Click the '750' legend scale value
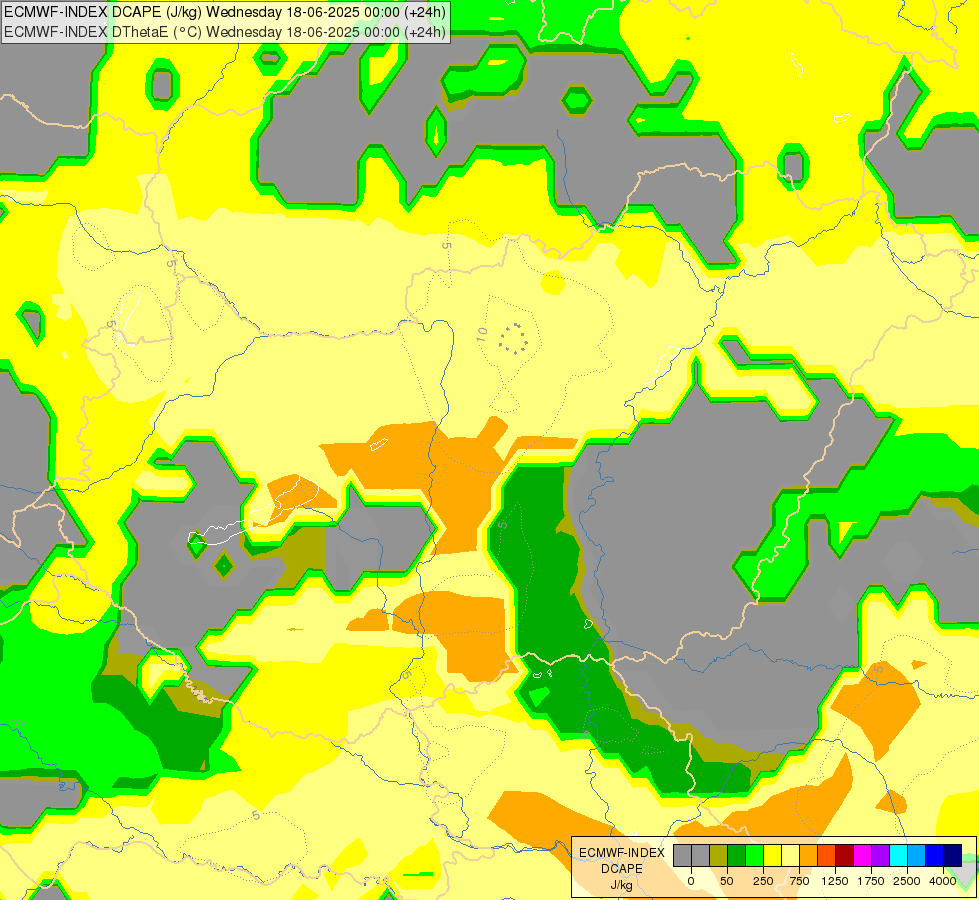The image size is (979, 900). pos(799,881)
